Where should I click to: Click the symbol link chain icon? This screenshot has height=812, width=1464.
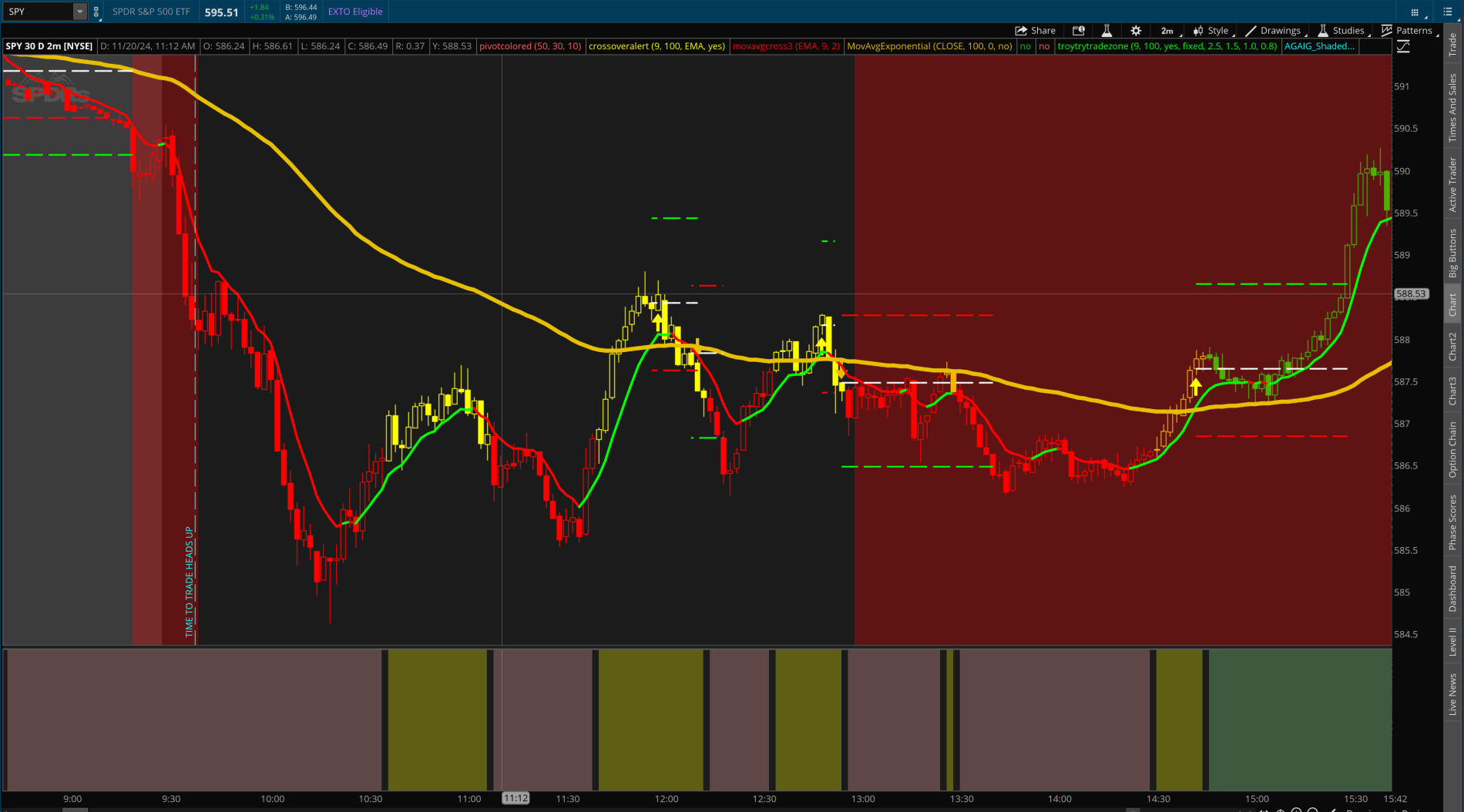tap(96, 12)
